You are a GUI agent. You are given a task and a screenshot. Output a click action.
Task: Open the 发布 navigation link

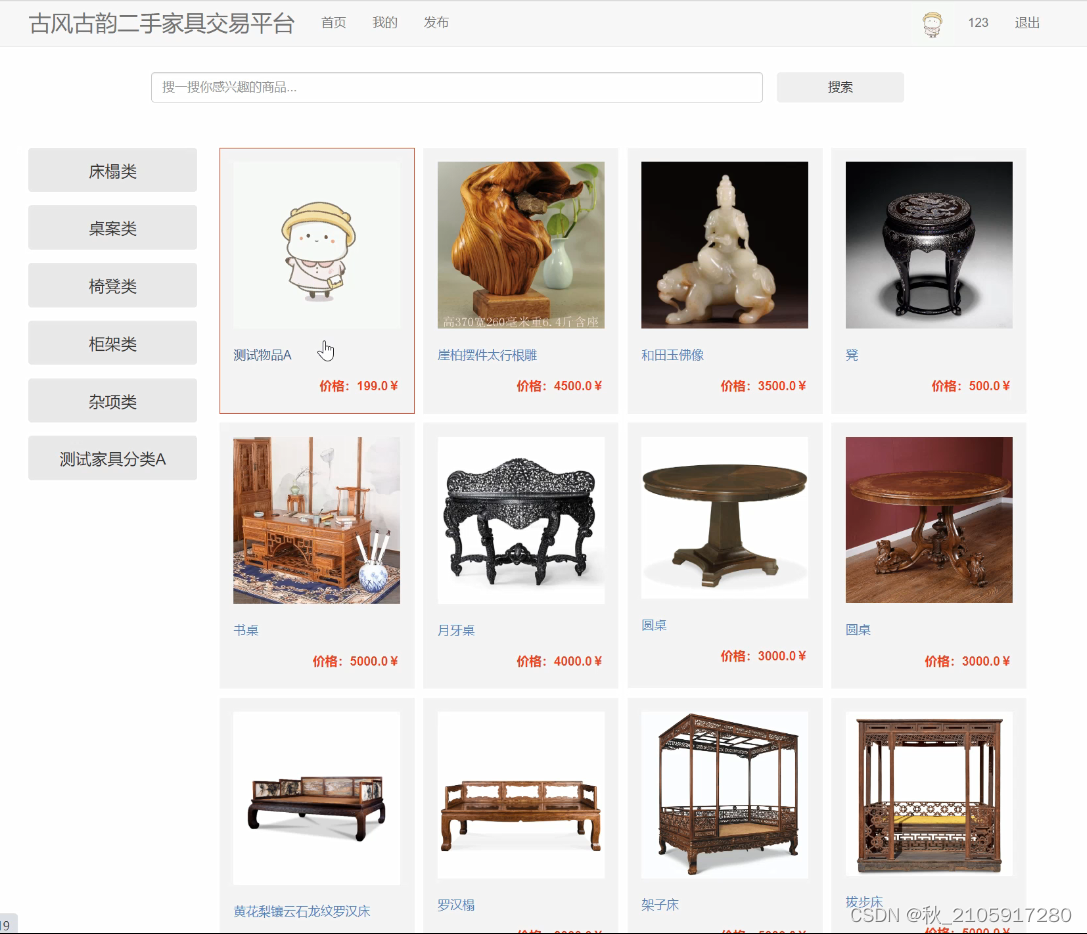436,23
